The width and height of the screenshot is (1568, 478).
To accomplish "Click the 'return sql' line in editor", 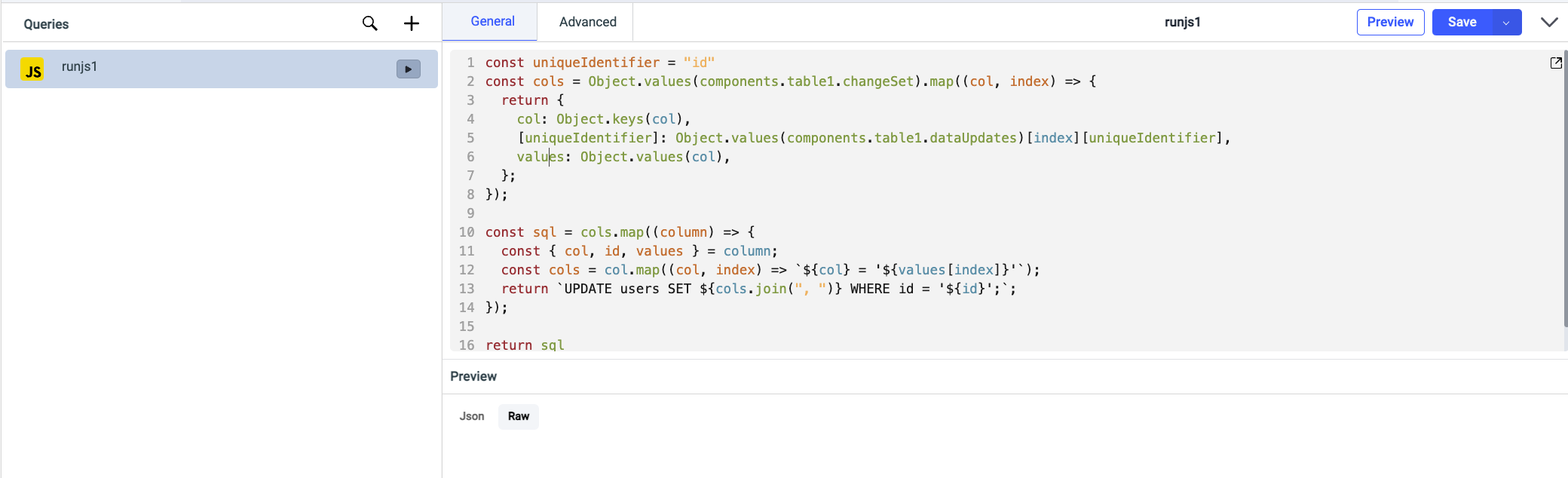I will click(x=525, y=345).
